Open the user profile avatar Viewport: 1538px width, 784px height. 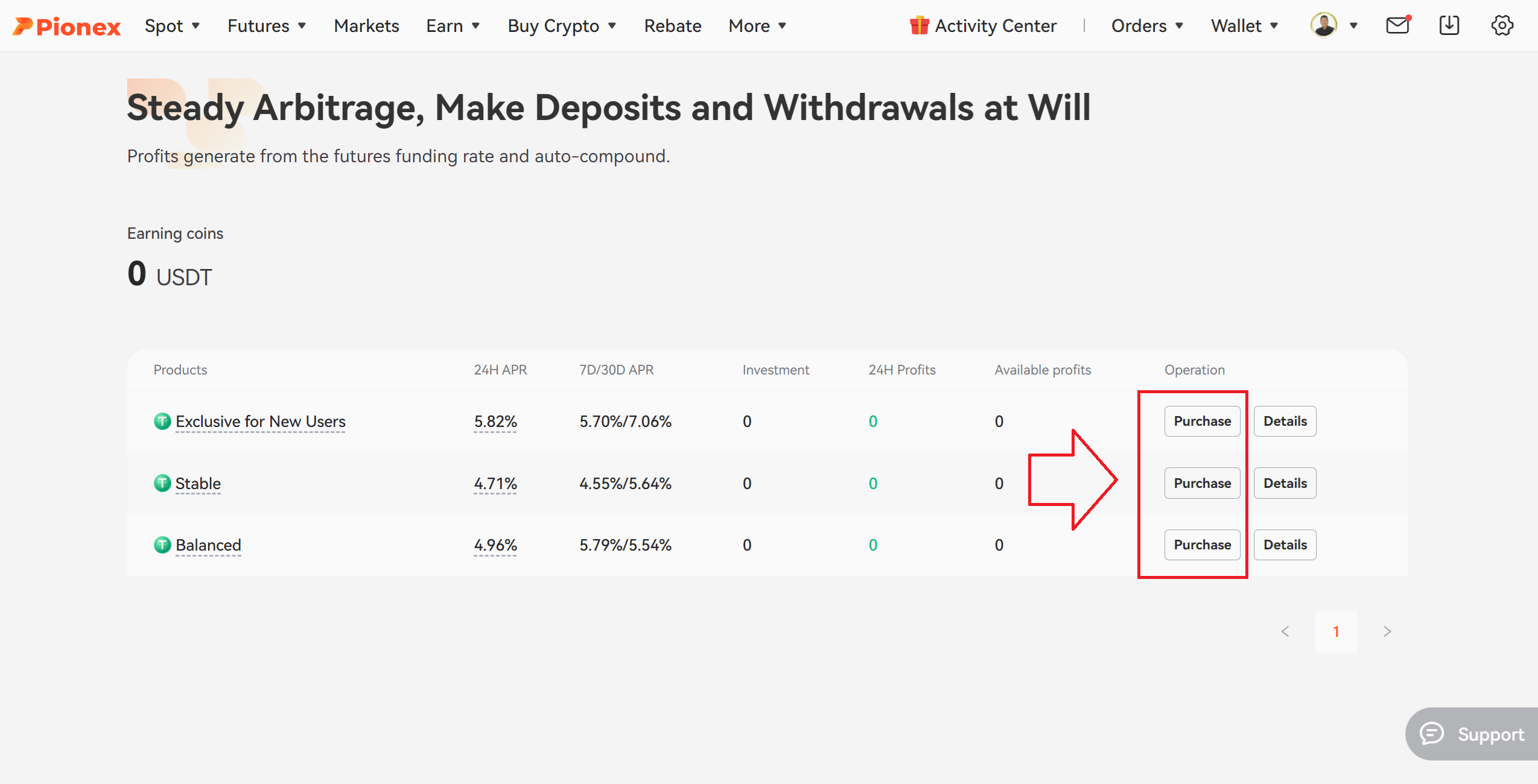point(1323,25)
